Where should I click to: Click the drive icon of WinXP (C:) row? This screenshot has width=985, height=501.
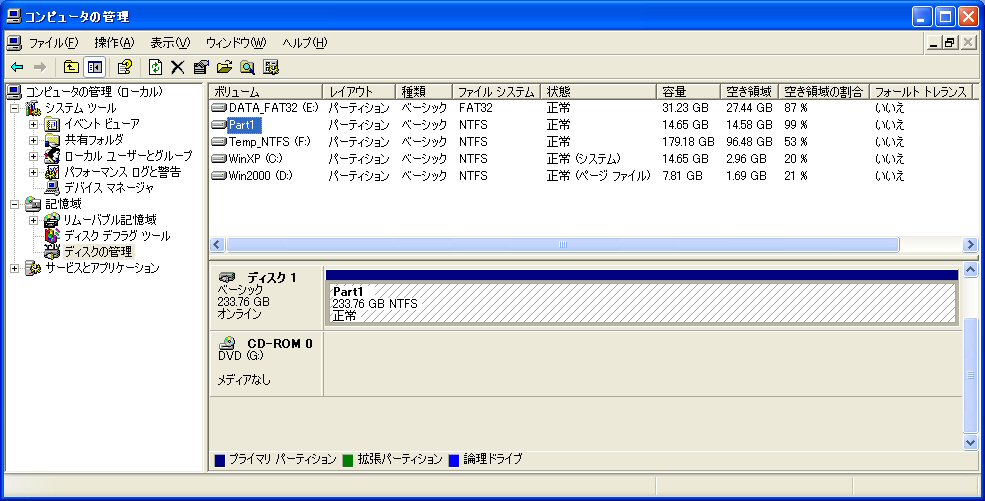coord(219,159)
